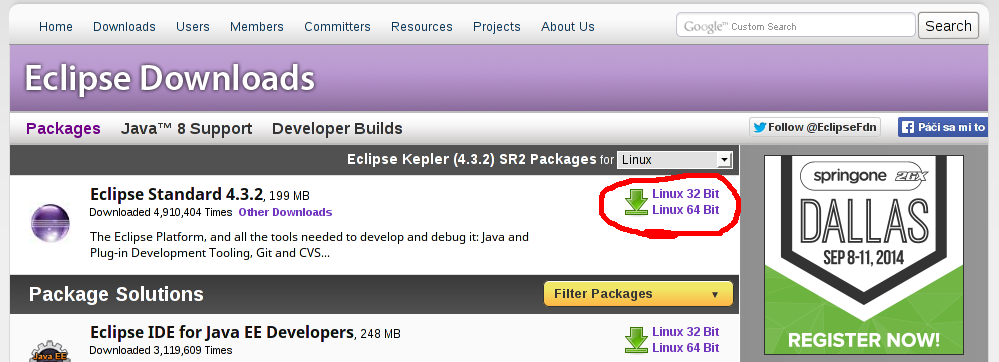Open the Downloads menu item
This screenshot has height=362, width=999.
click(x=124, y=27)
